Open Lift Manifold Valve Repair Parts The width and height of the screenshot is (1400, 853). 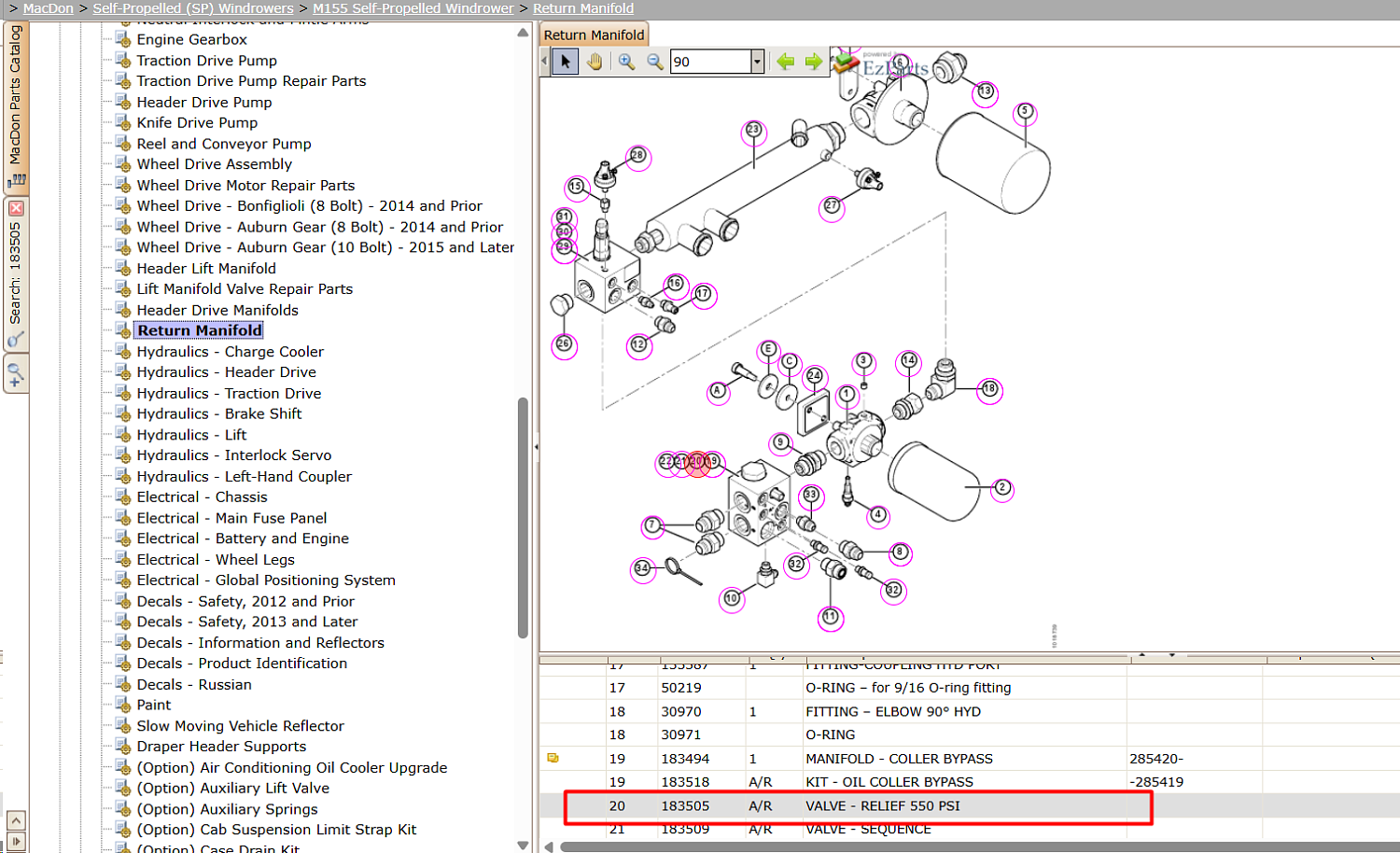tap(245, 289)
